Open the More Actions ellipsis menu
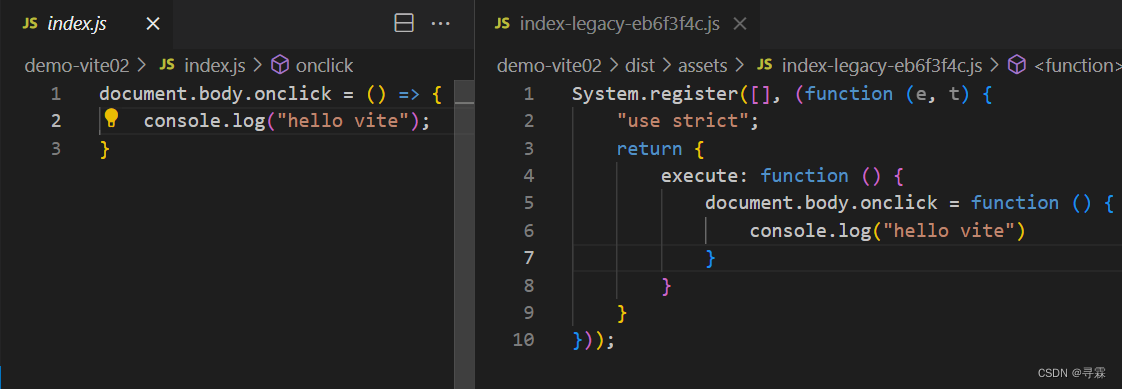1122x389 pixels. (x=440, y=24)
